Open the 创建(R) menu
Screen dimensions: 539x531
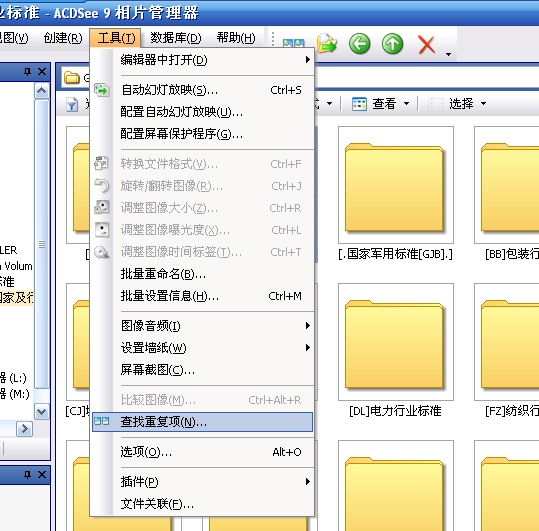pos(63,38)
